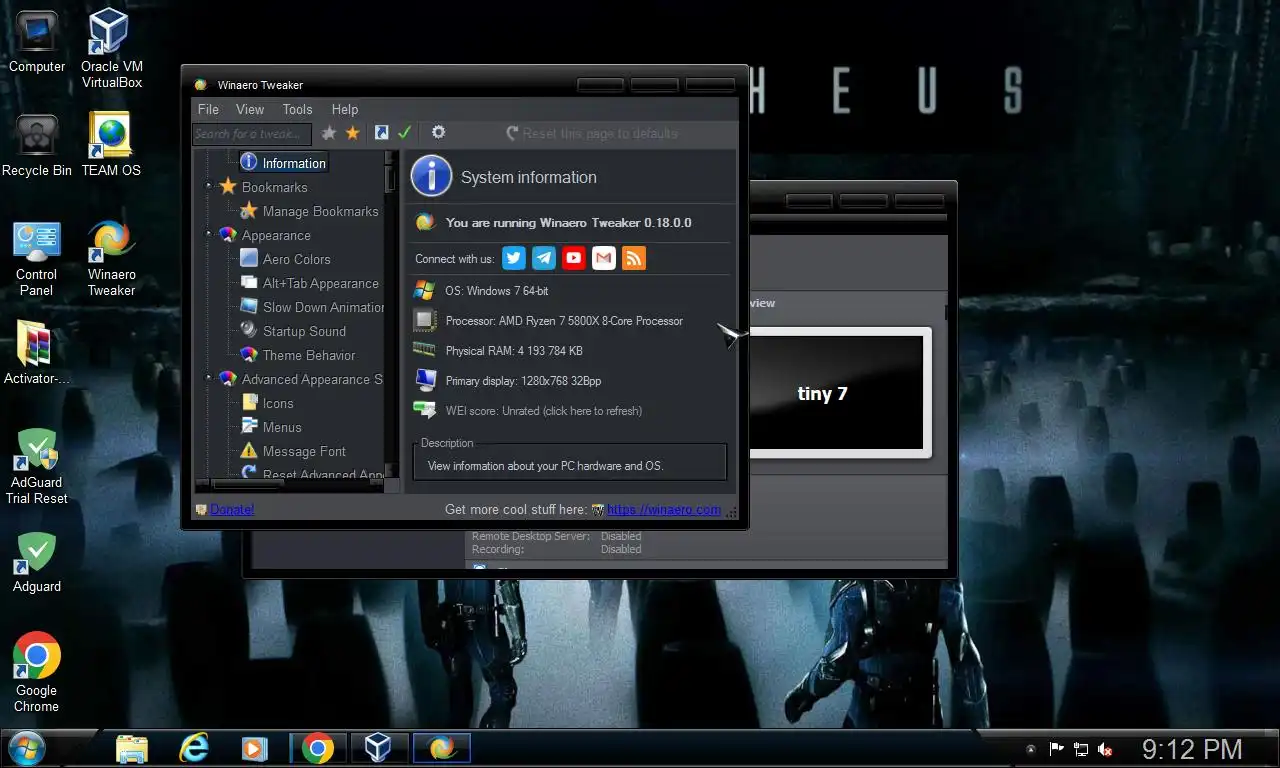Image resolution: width=1280 pixels, height=768 pixels.
Task: Select the Appearance tree category
Action: coord(276,235)
